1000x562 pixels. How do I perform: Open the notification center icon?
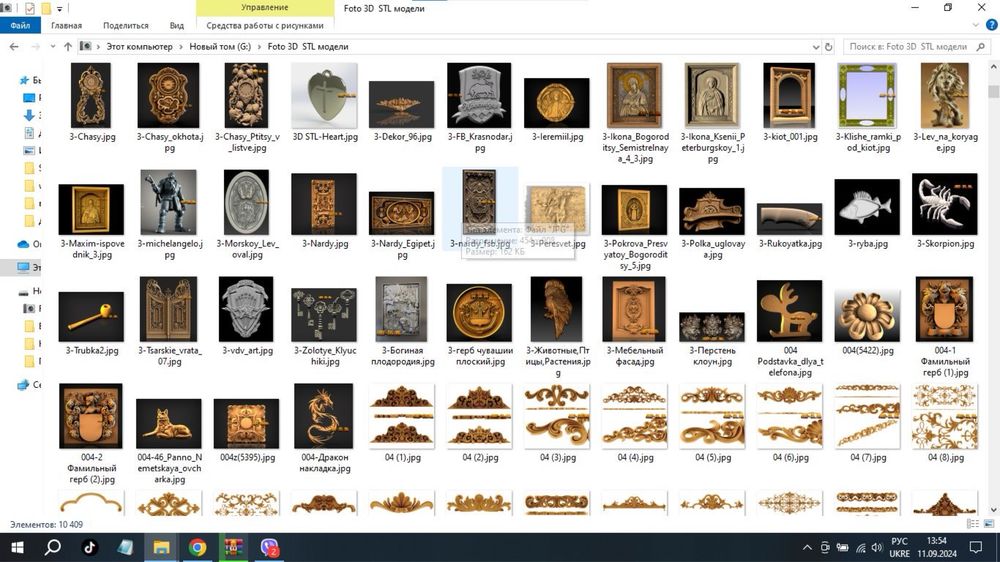(976, 547)
